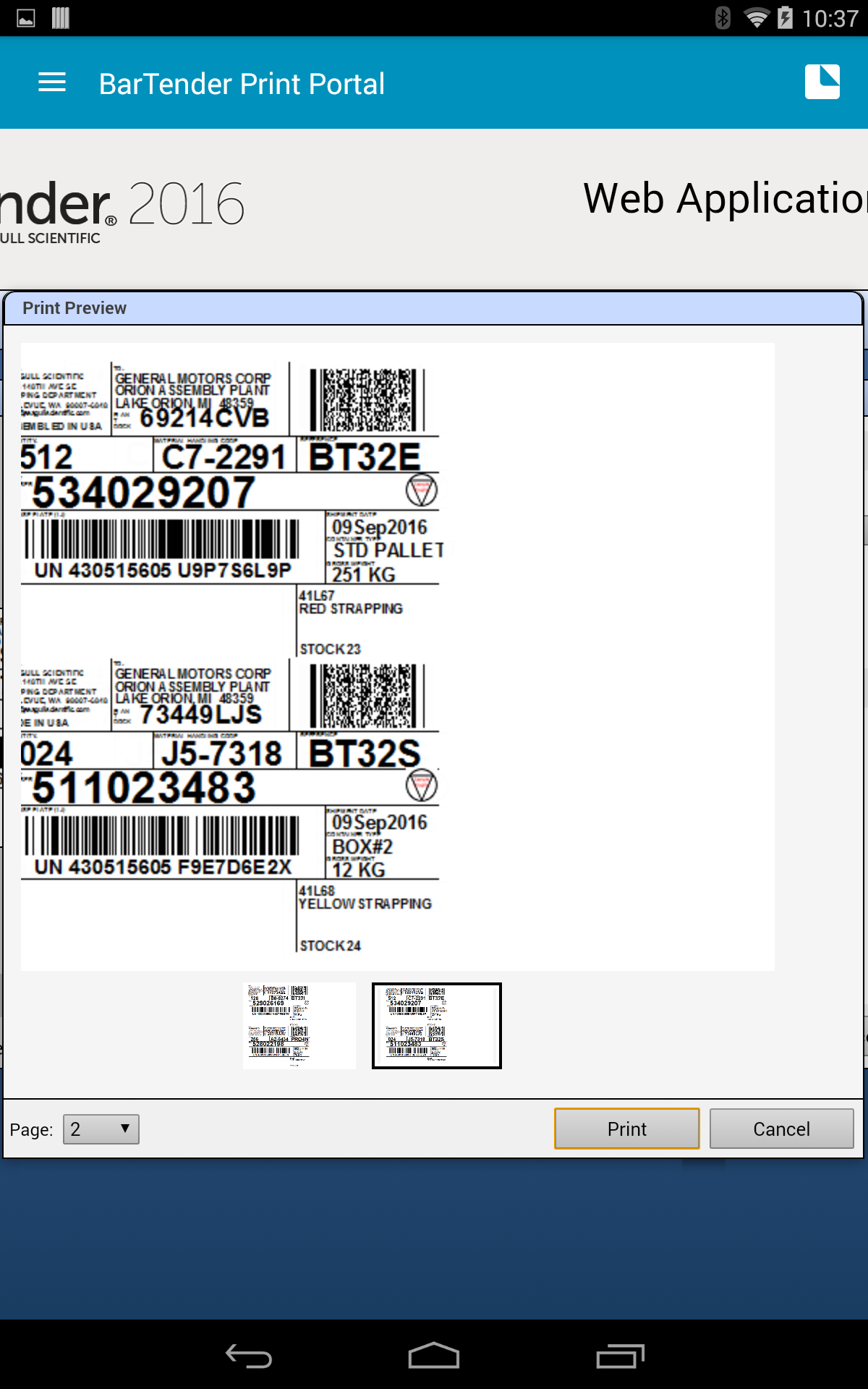Image resolution: width=868 pixels, height=1389 pixels.
Task: Tap the battery charging status icon
Action: point(785,17)
